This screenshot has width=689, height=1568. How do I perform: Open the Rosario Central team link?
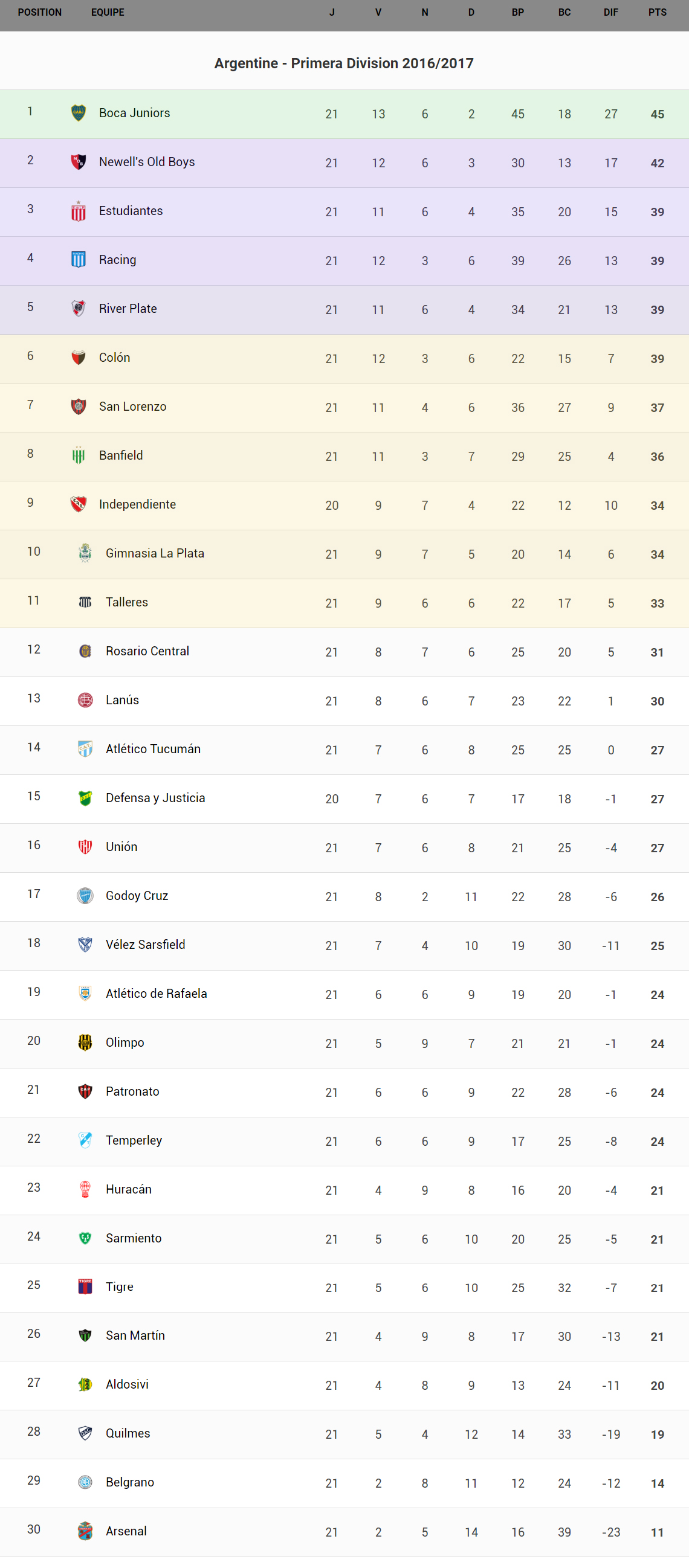147,651
